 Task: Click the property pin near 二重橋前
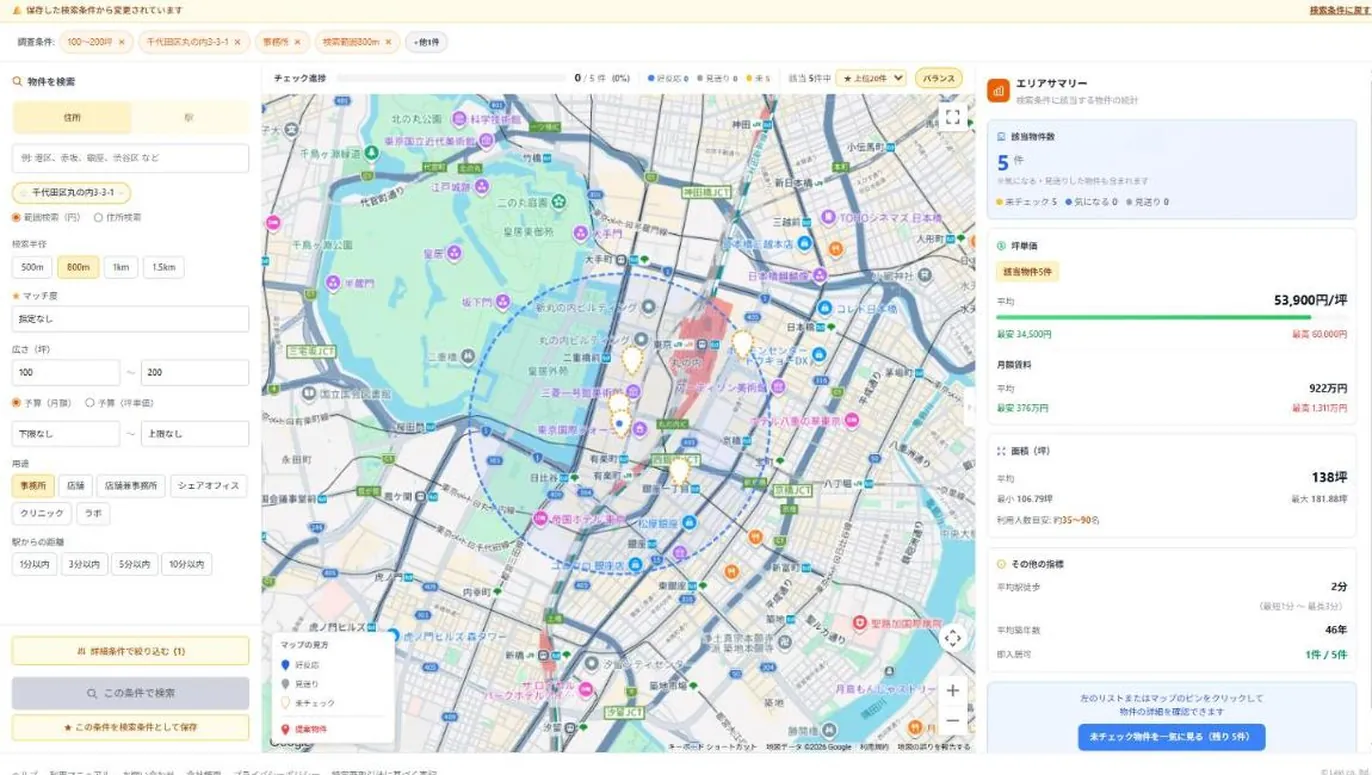[x=631, y=359]
